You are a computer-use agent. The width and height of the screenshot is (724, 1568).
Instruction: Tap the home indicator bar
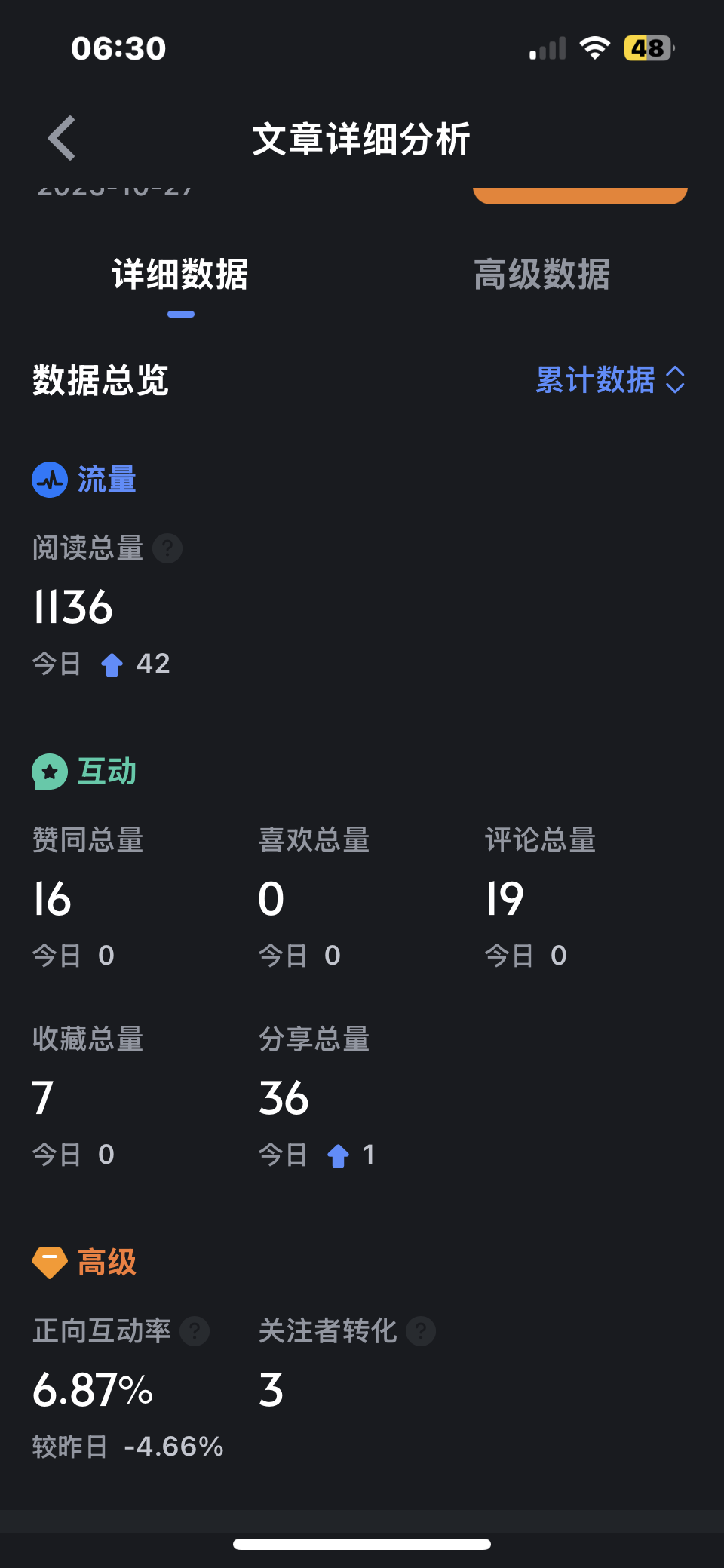tap(362, 1544)
